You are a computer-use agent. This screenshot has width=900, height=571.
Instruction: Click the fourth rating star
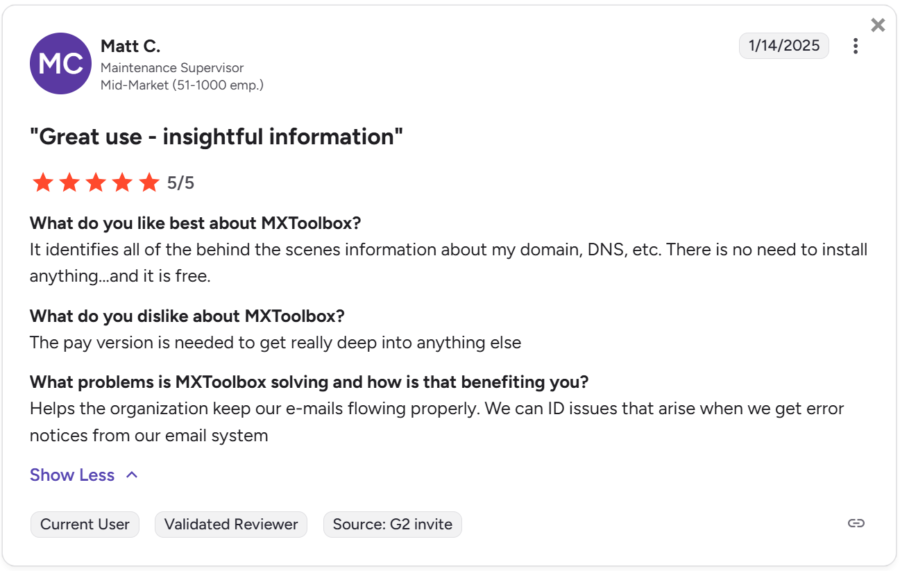click(122, 182)
